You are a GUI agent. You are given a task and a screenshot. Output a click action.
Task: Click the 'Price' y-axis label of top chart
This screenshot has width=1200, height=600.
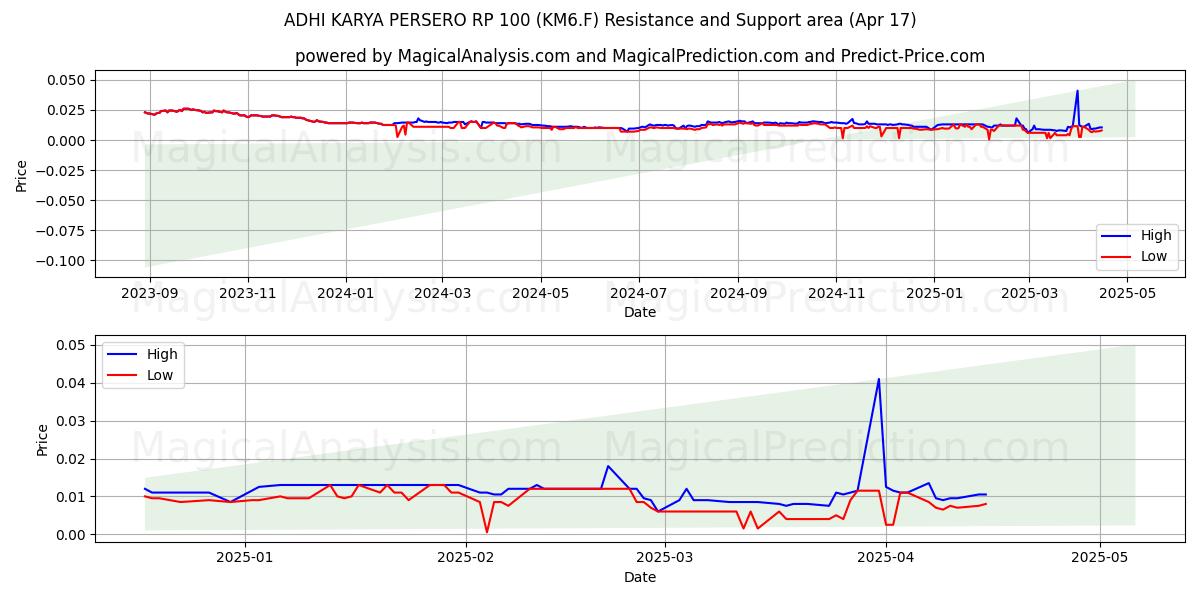(x=22, y=175)
